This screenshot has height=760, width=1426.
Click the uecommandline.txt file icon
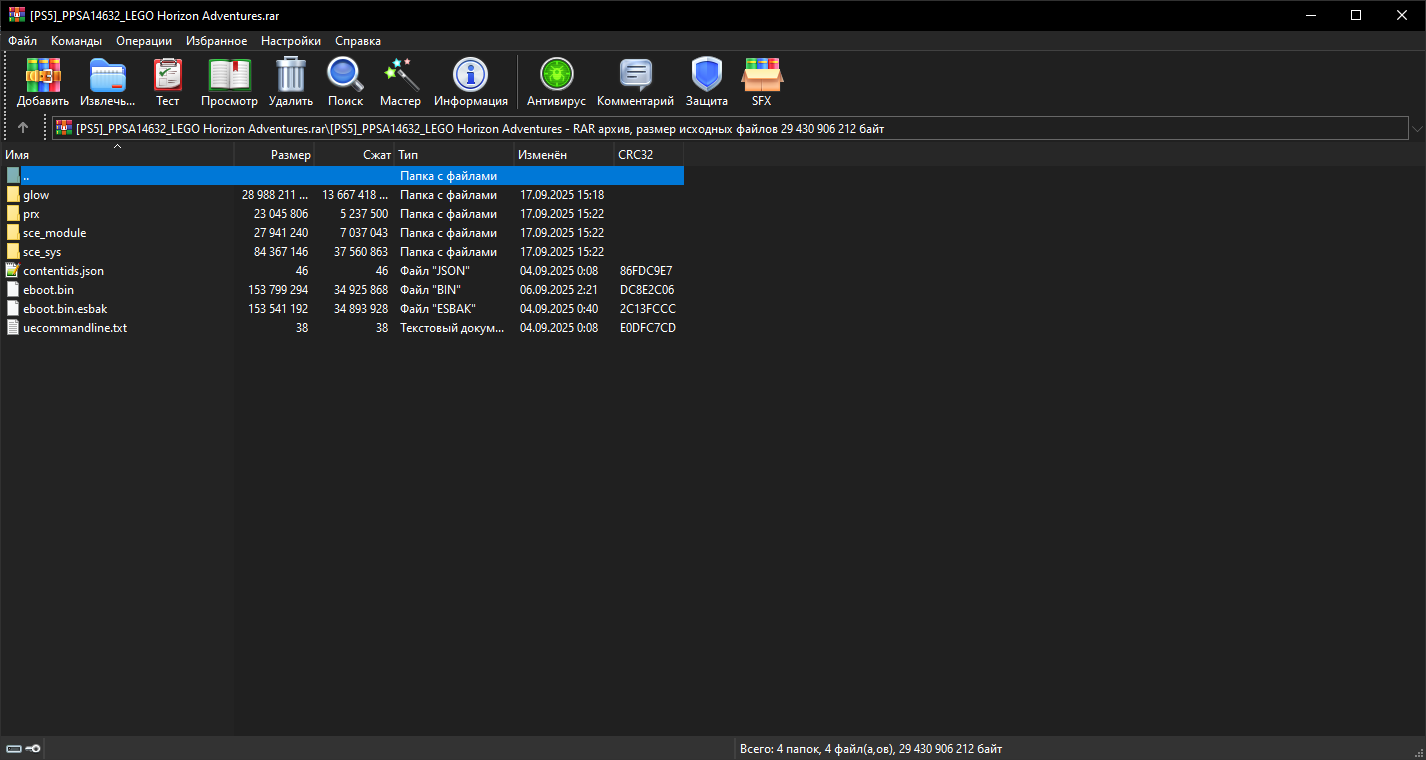pos(13,328)
